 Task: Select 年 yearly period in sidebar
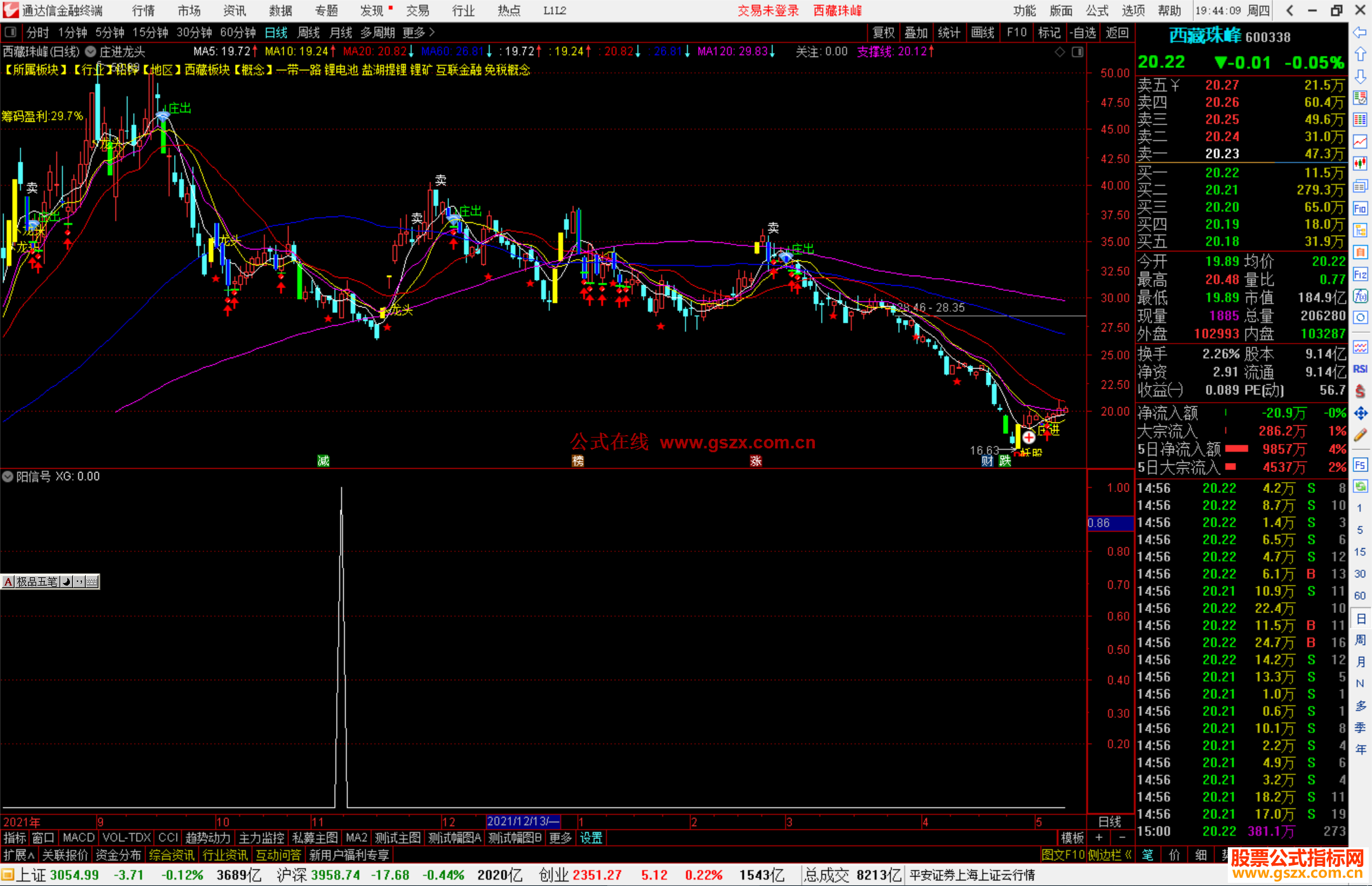(x=1360, y=749)
